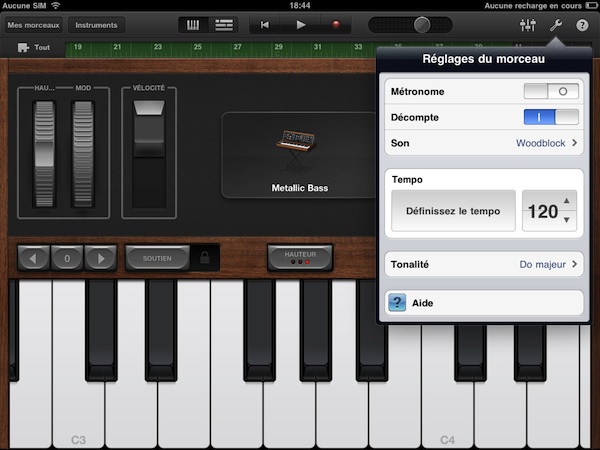This screenshot has width=600, height=450.
Task: Toggle the Métronome switch
Action: pyautogui.click(x=551, y=91)
